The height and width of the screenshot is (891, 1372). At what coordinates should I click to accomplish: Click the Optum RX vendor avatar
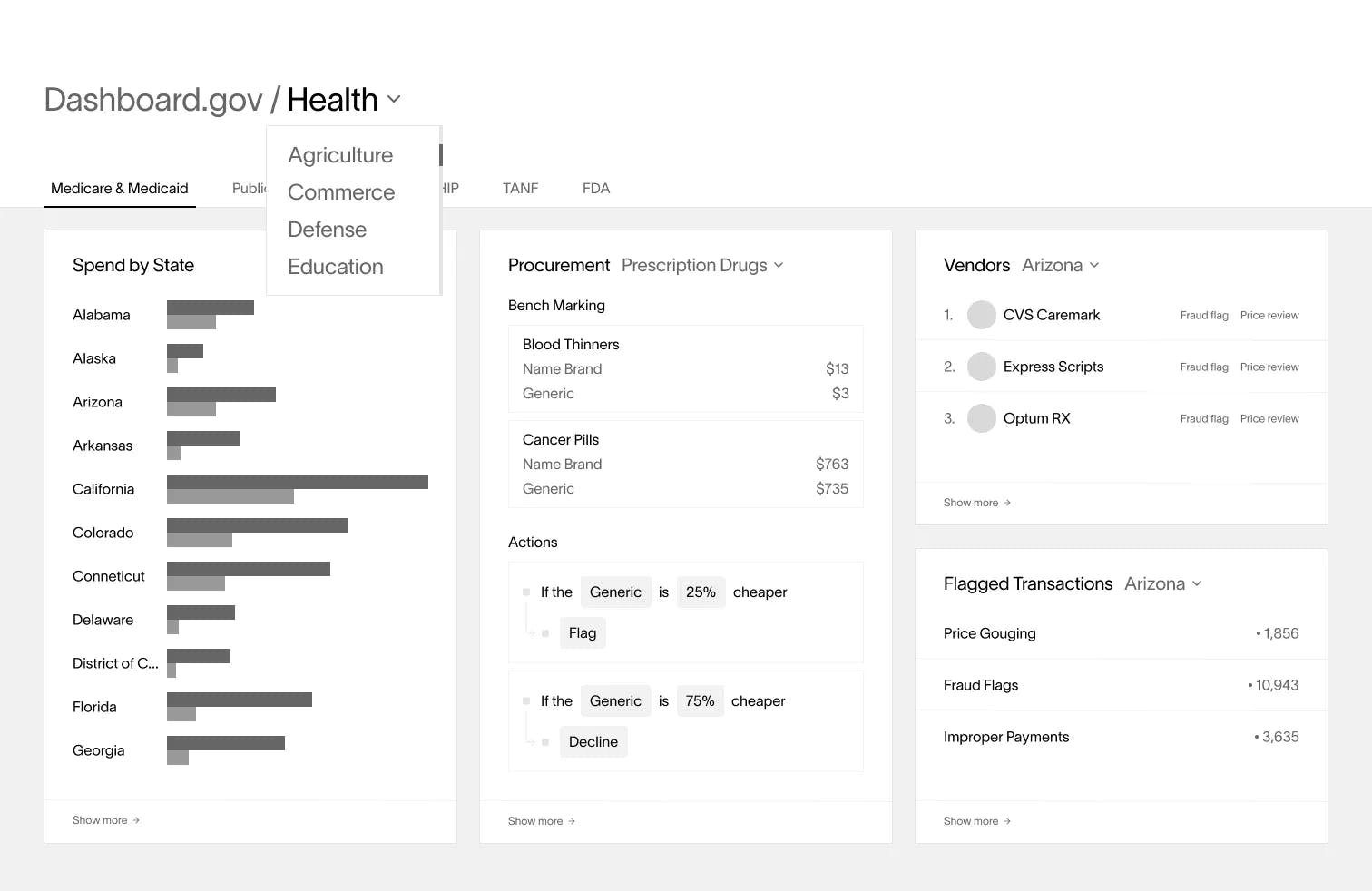point(981,418)
